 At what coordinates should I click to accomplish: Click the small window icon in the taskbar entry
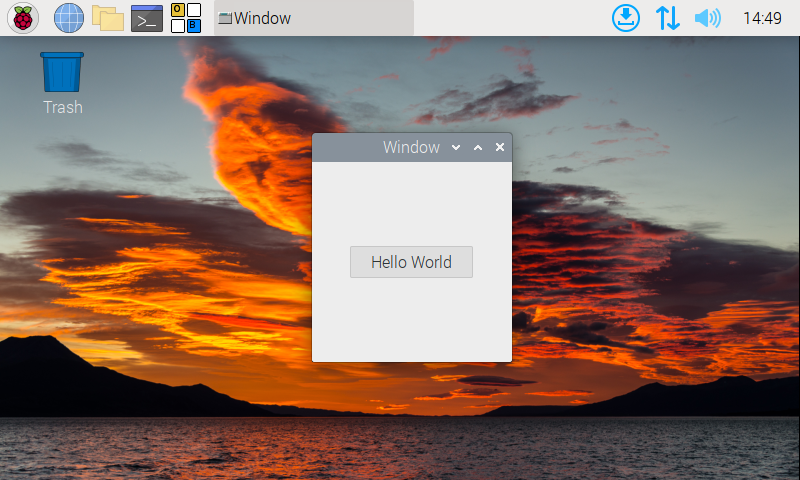[225, 18]
